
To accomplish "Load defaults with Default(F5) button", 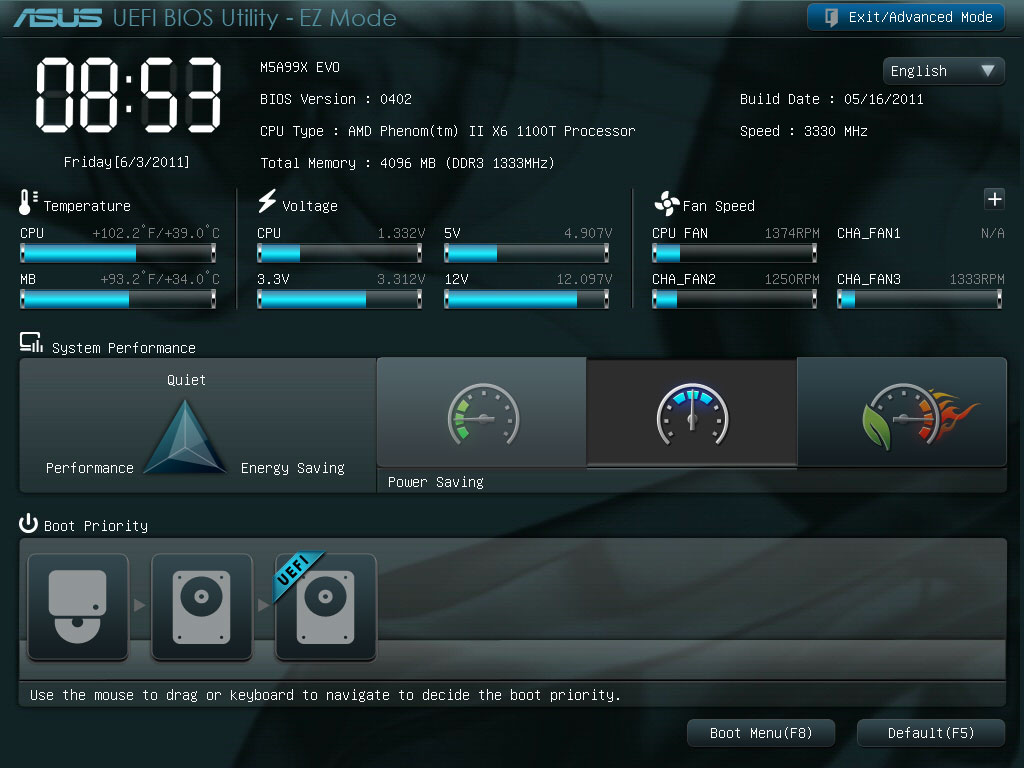I will (931, 733).
